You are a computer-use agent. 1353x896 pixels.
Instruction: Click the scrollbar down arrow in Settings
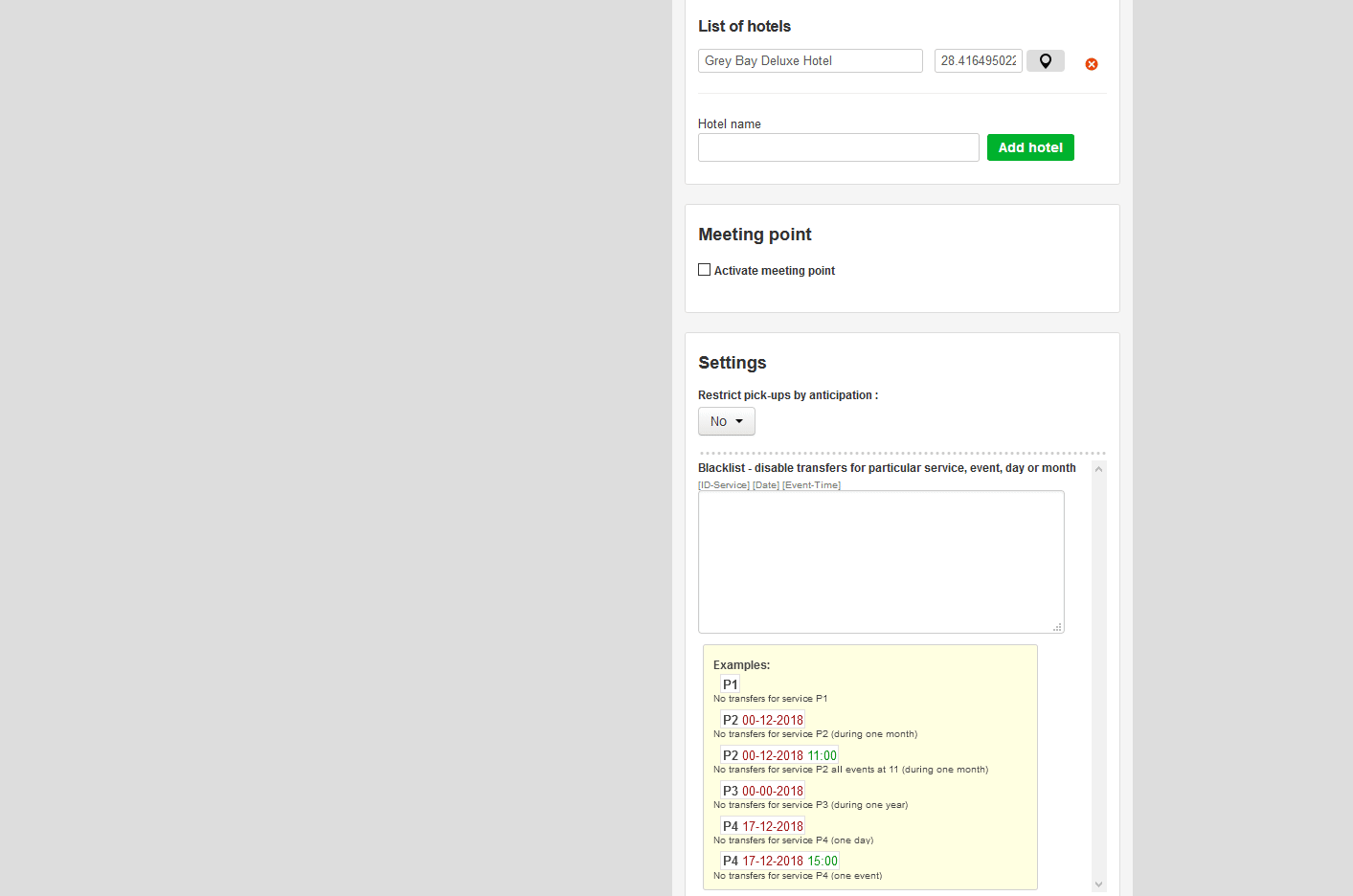1098,885
